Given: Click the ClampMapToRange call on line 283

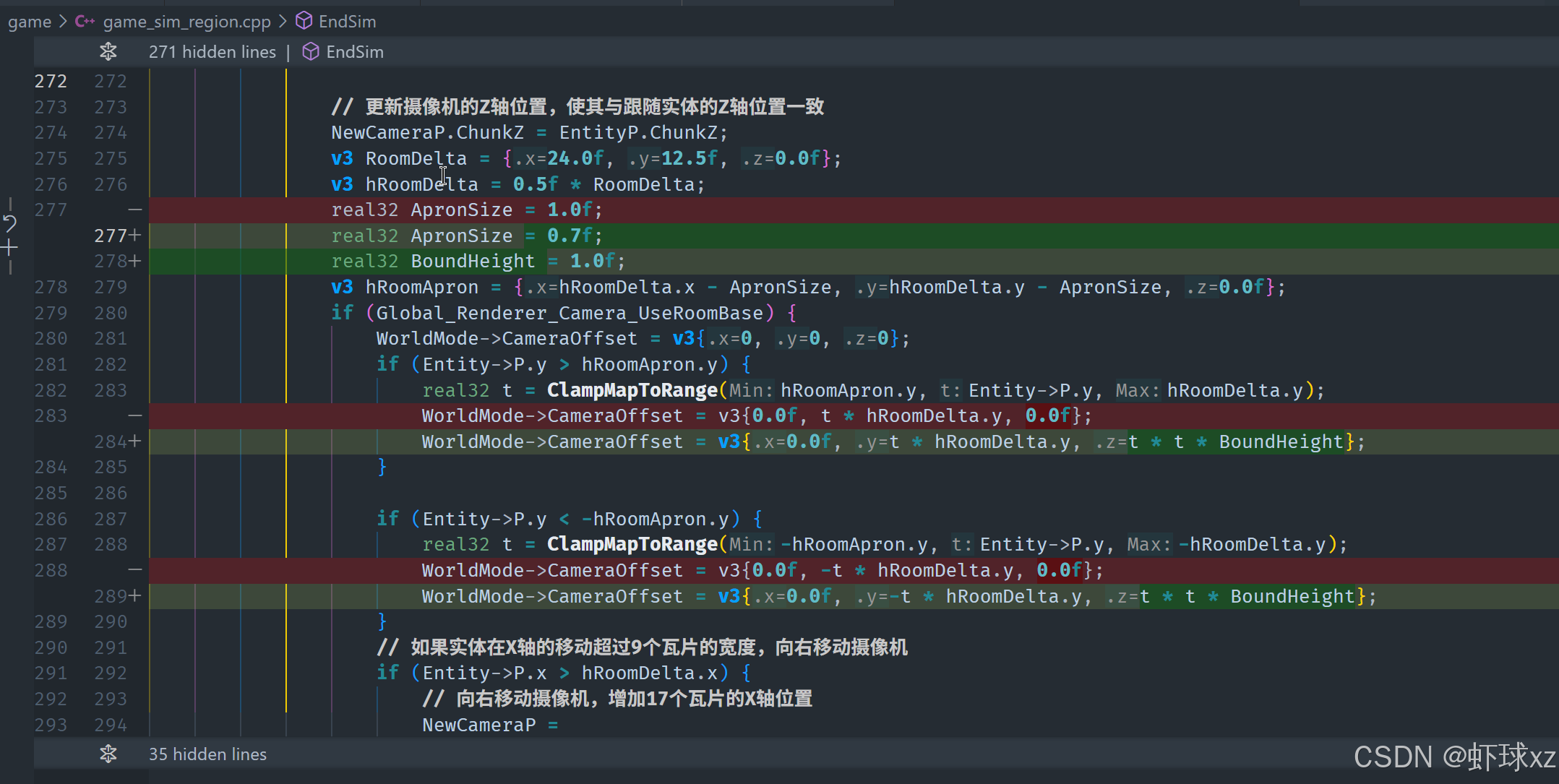Looking at the screenshot, I should coord(632,390).
